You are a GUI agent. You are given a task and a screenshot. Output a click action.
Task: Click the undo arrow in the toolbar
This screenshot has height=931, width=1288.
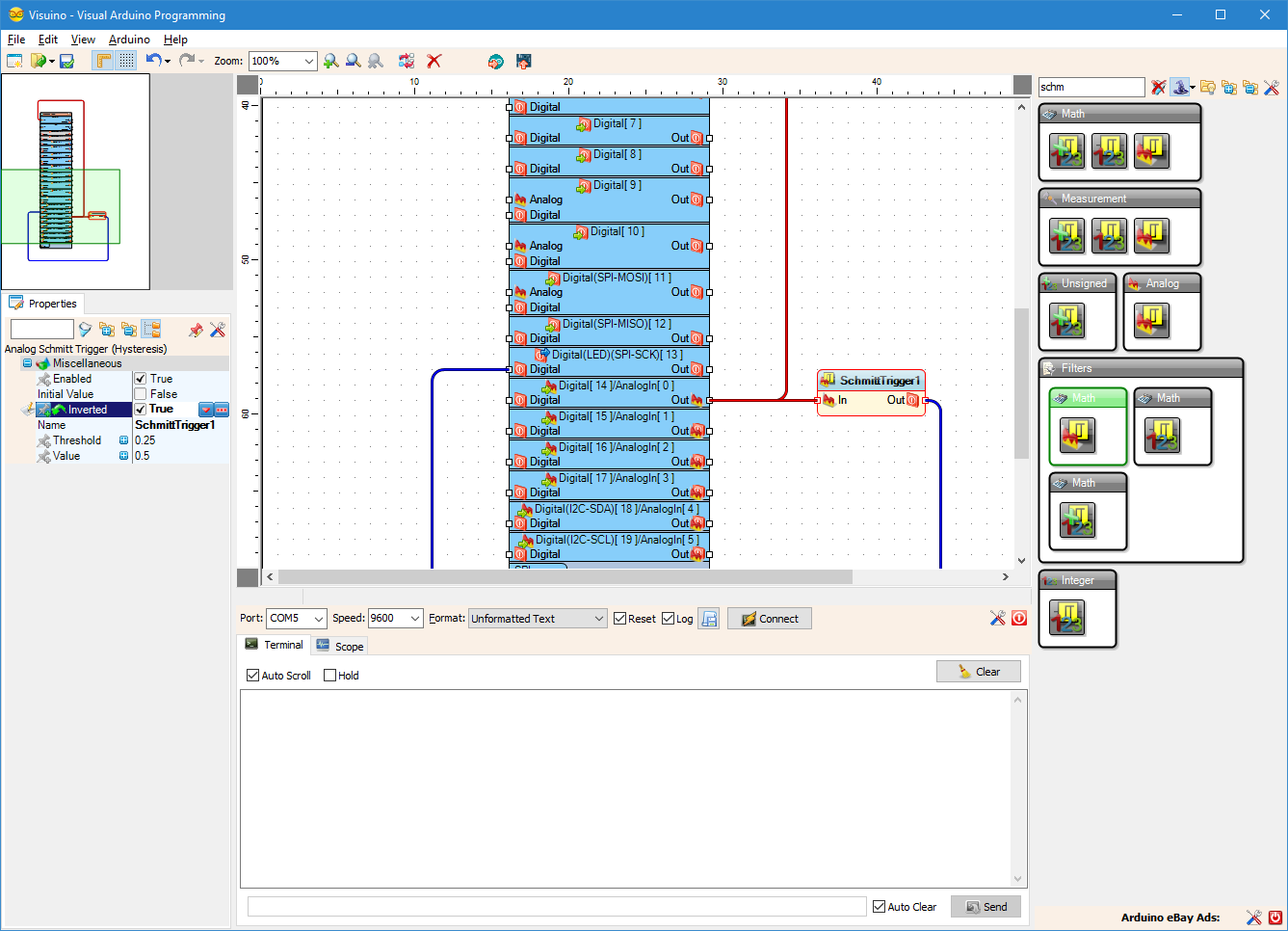tap(153, 61)
